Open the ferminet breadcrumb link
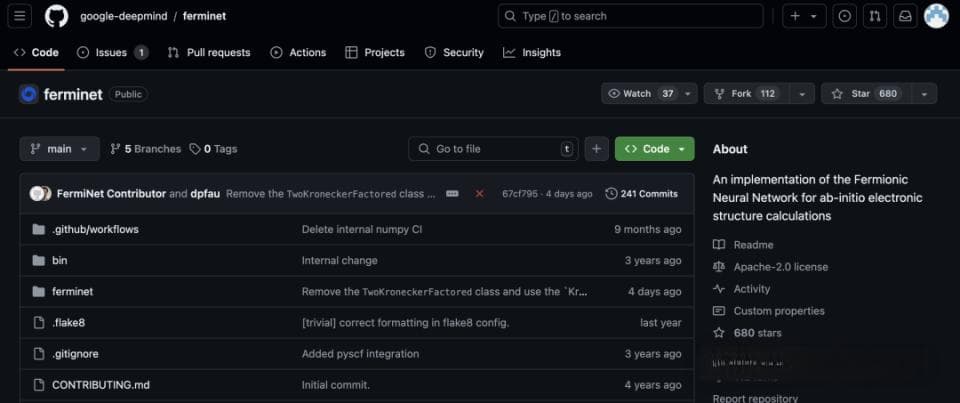The image size is (960, 403). [x=204, y=16]
